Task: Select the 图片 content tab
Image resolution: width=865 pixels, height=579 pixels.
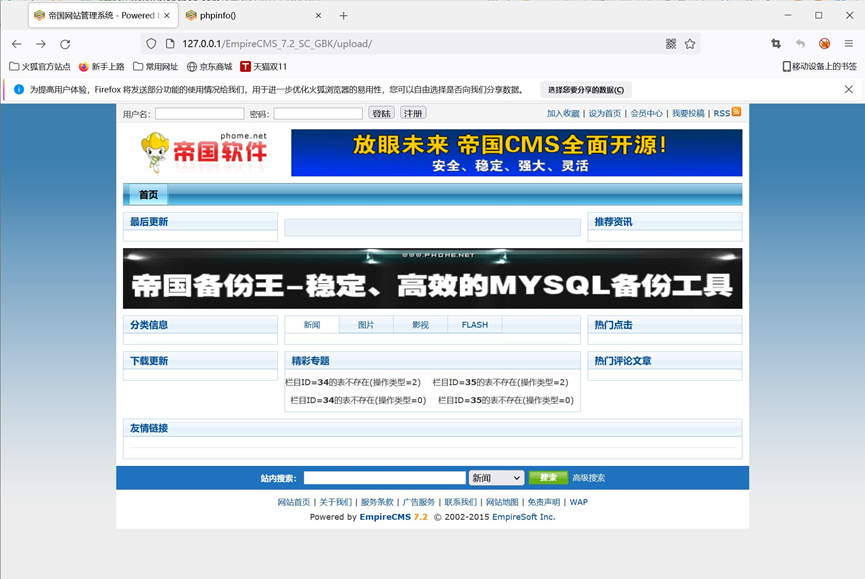Action: [366, 325]
